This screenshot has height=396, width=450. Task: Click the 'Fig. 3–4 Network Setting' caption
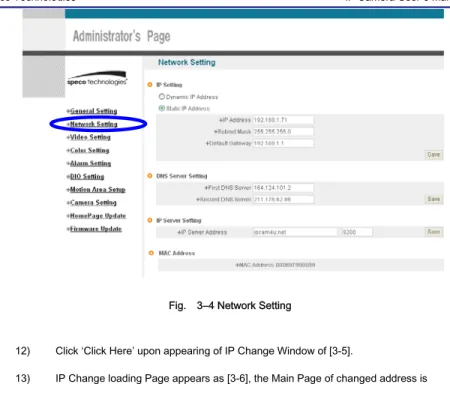coord(230,305)
